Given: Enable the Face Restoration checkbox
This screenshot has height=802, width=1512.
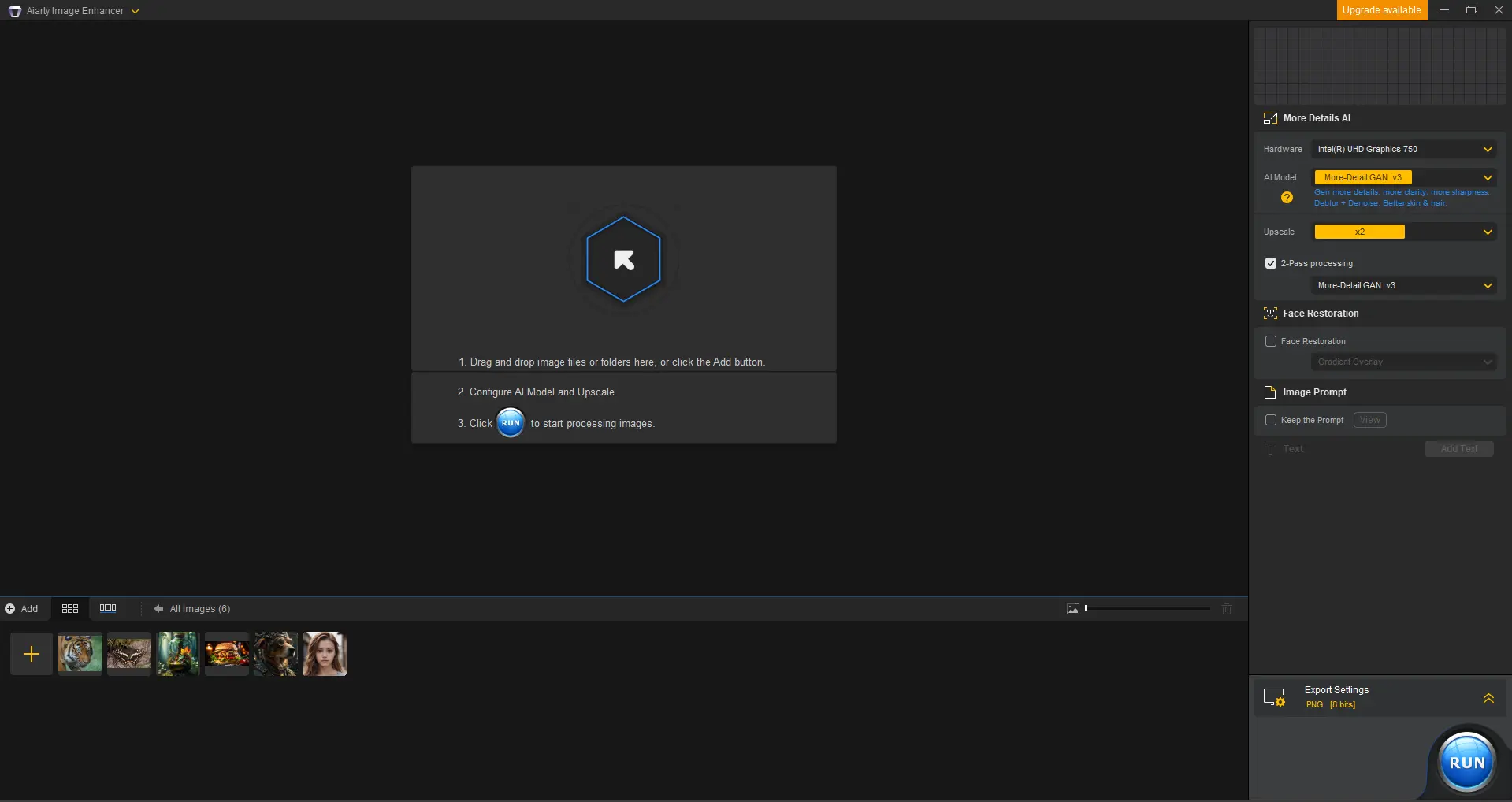Looking at the screenshot, I should point(1270,341).
